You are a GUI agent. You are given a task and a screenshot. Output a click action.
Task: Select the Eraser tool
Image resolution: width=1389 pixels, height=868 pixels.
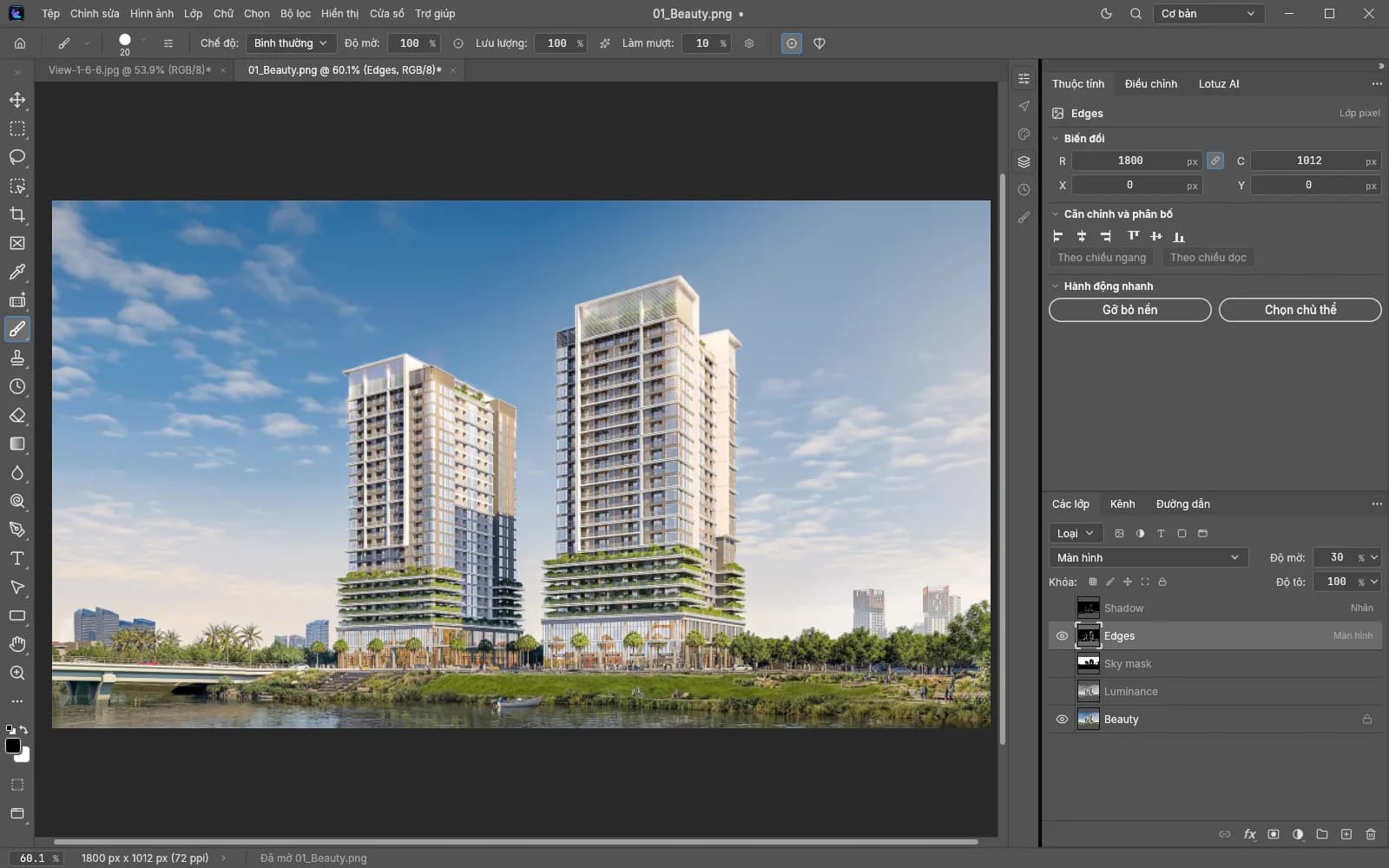17,415
